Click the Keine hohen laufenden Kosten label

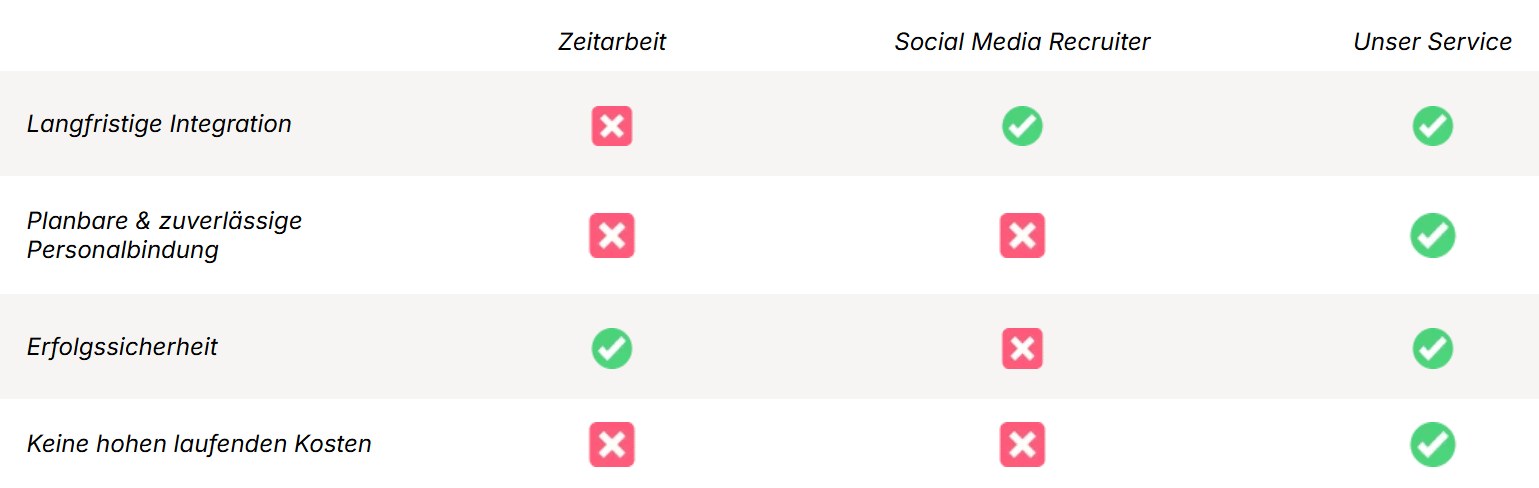pyautogui.click(x=199, y=444)
